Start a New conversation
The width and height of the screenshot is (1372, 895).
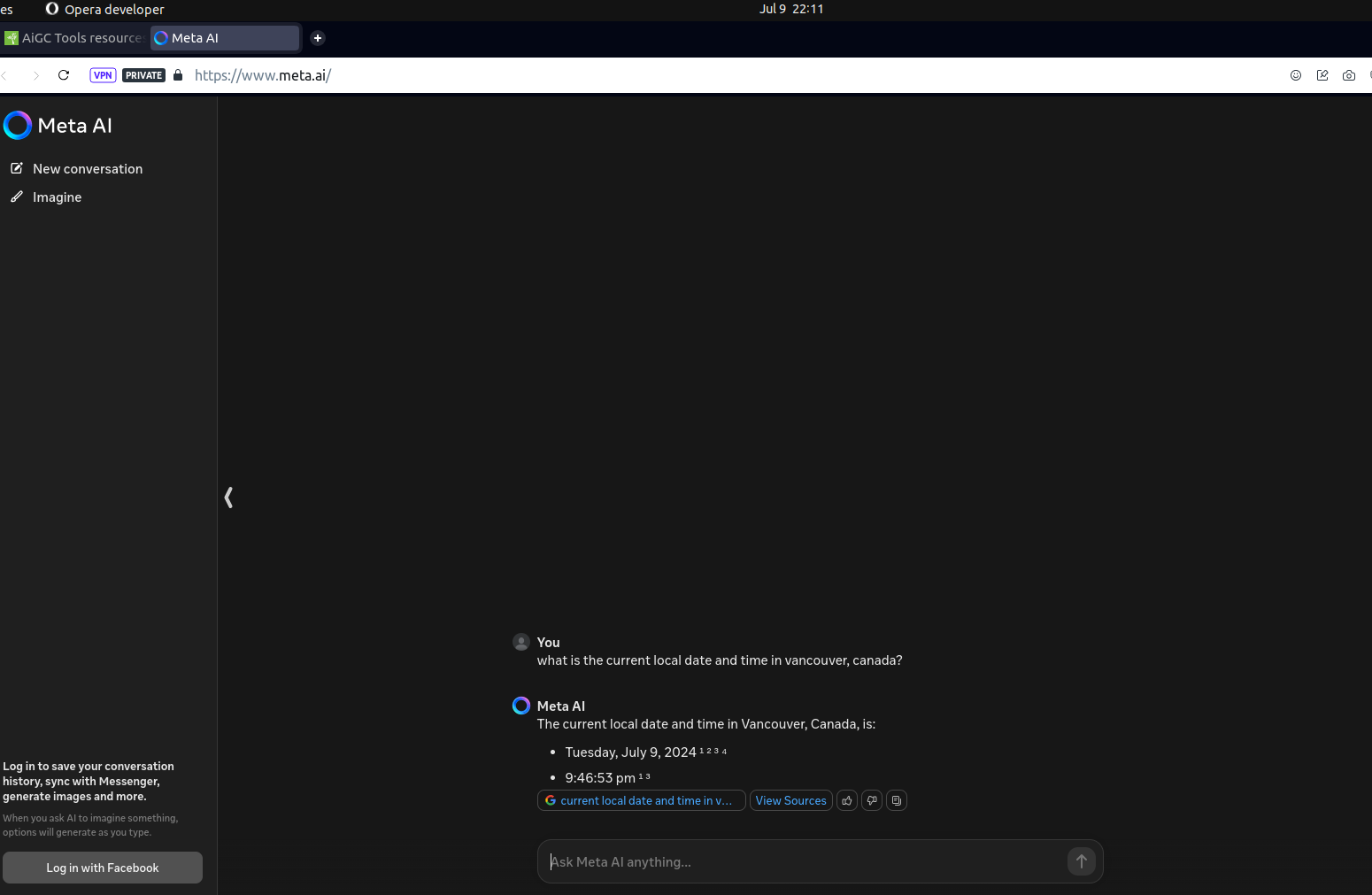tap(88, 169)
